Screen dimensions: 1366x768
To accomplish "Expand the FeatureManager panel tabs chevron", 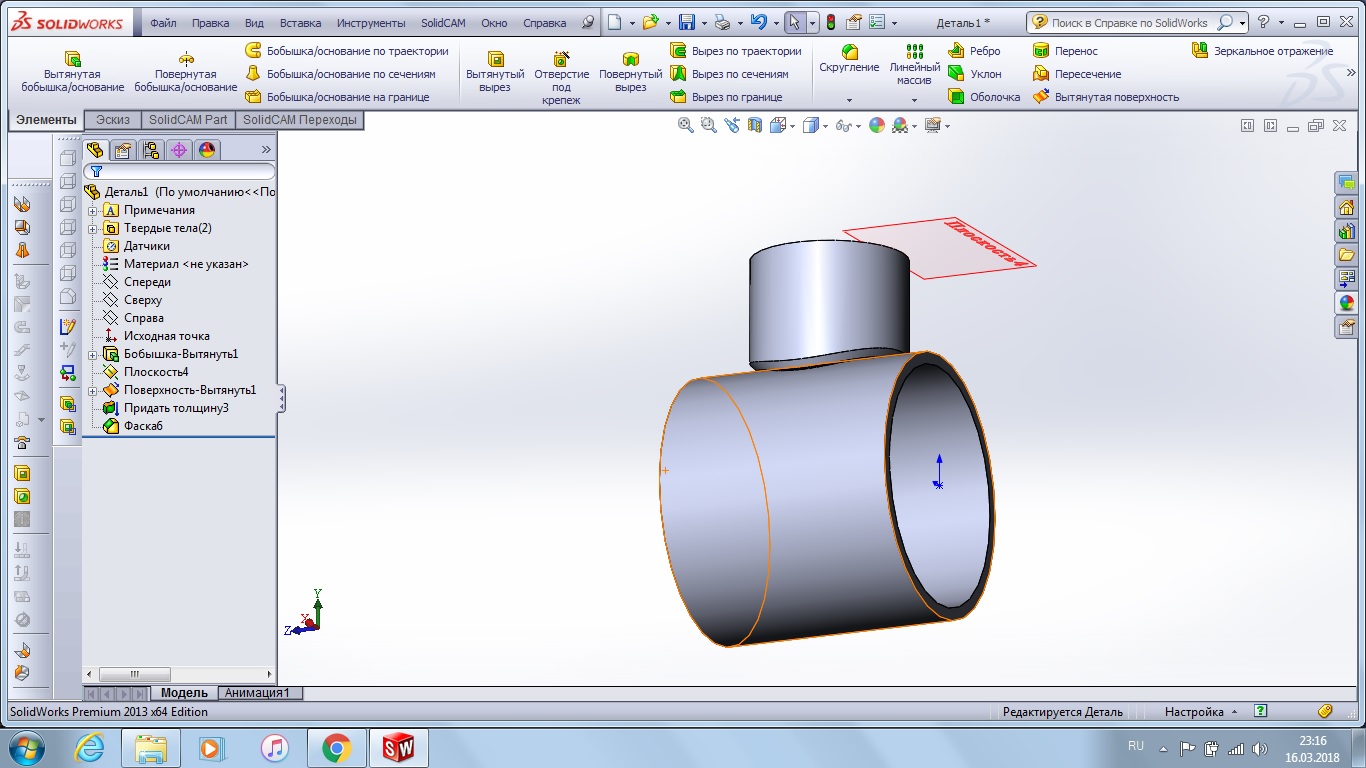I will (266, 150).
